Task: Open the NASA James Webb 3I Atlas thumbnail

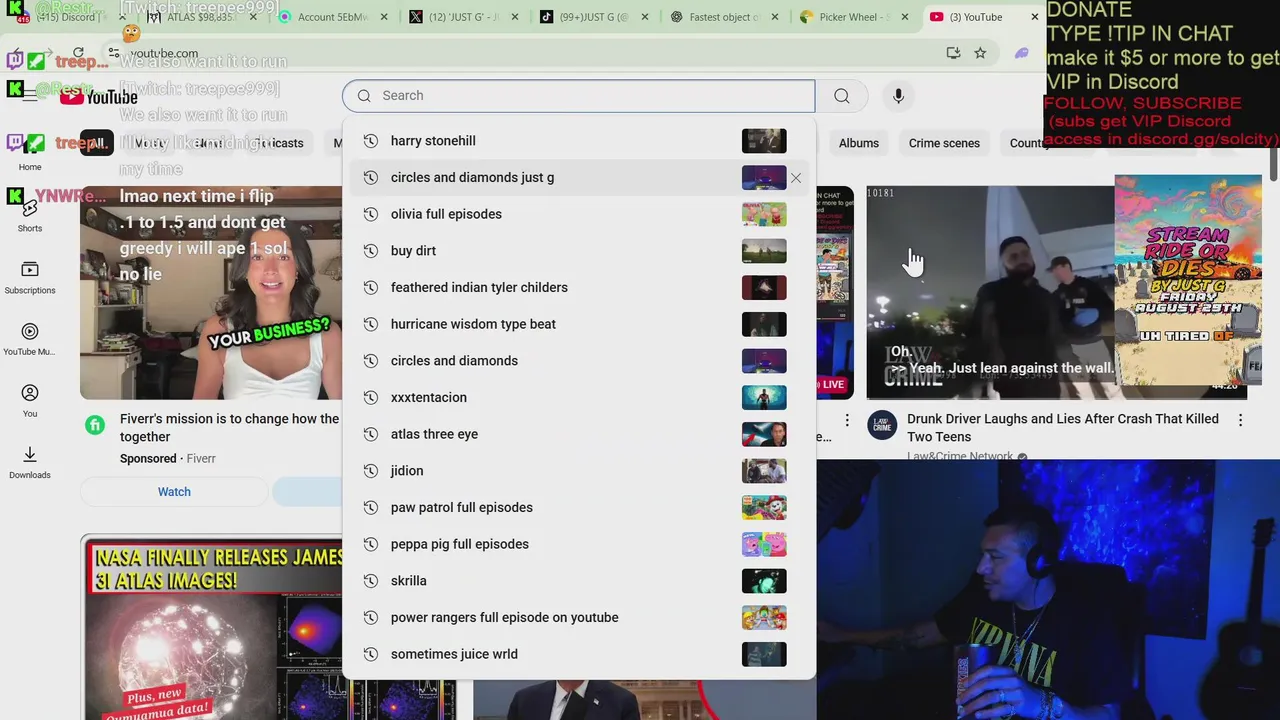Action: pos(212,628)
